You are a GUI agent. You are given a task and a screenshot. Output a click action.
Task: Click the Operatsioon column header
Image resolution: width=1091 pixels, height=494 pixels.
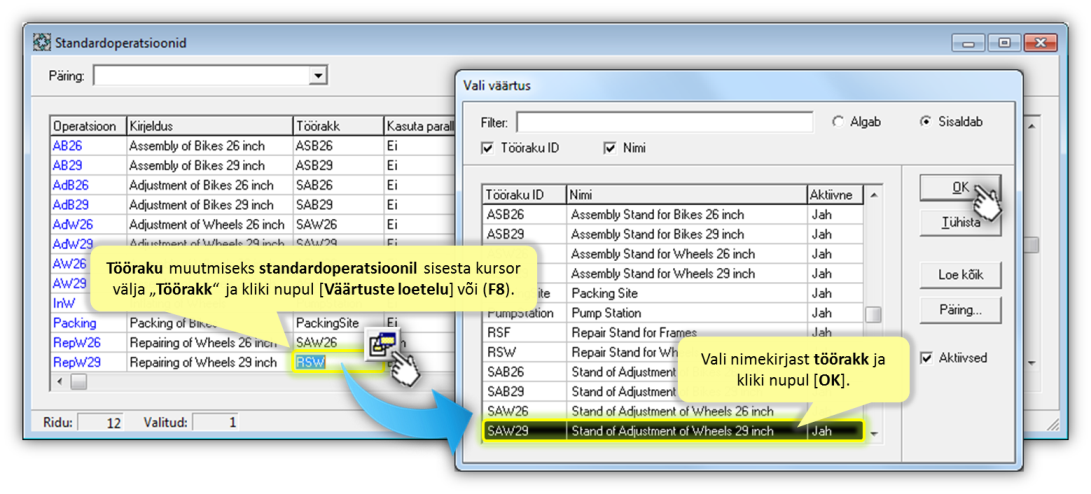[88, 126]
